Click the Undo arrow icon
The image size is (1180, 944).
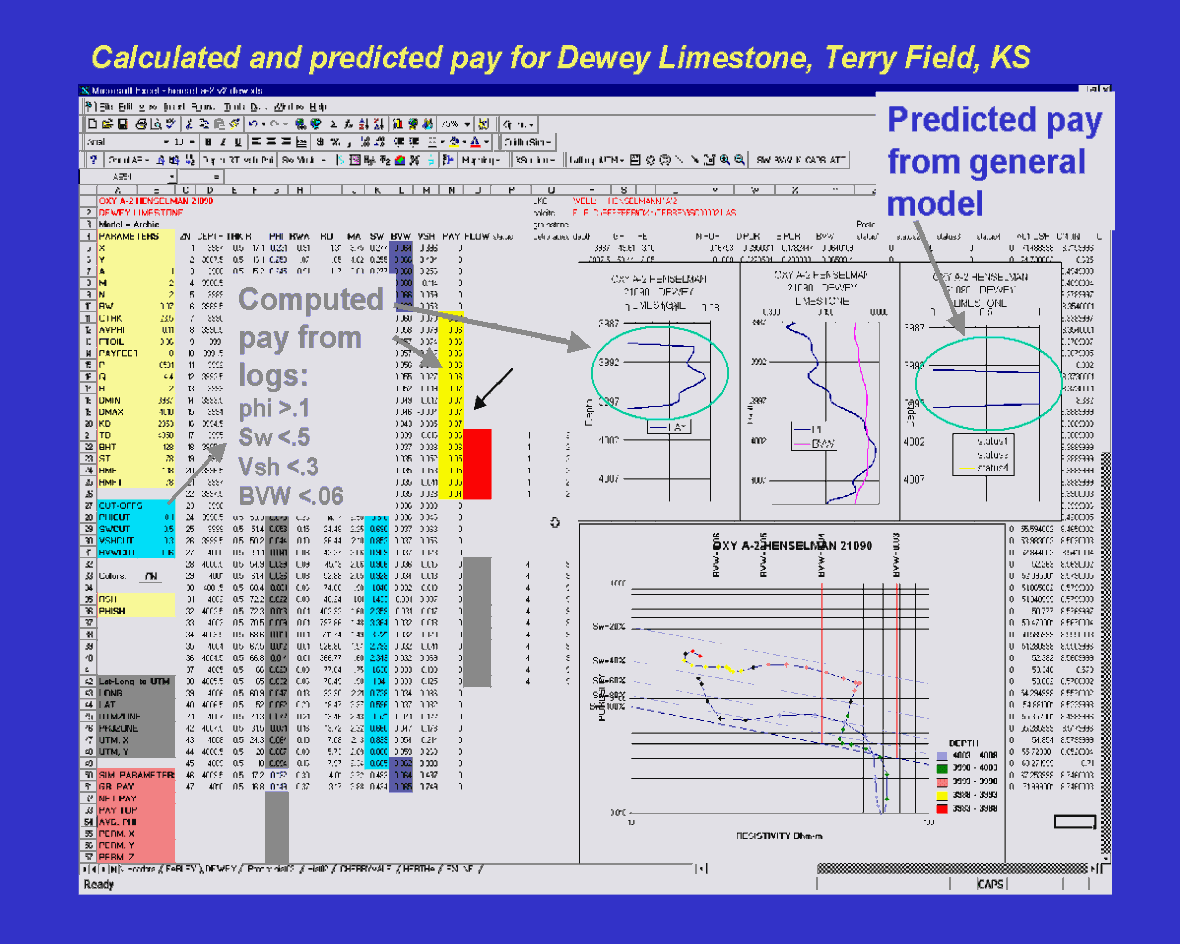pos(254,124)
